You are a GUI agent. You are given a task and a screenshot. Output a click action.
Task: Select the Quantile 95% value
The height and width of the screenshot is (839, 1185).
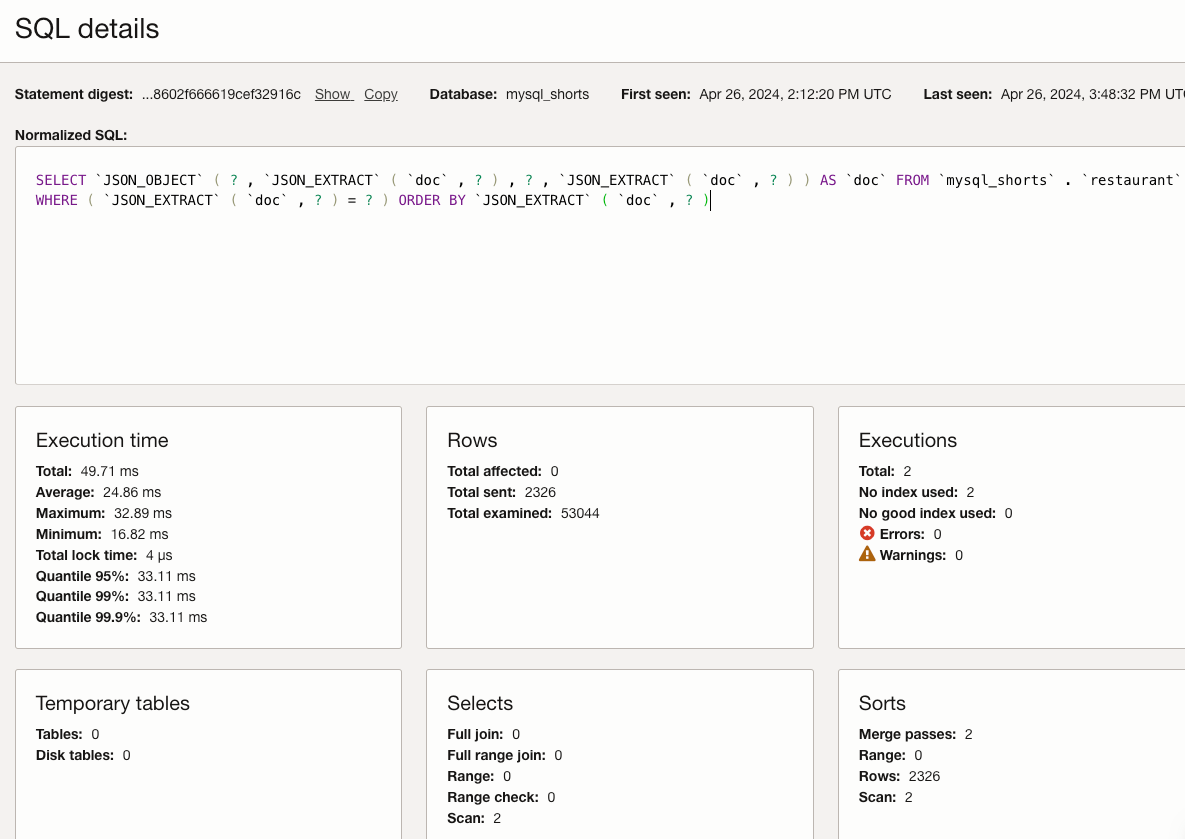pos(166,576)
